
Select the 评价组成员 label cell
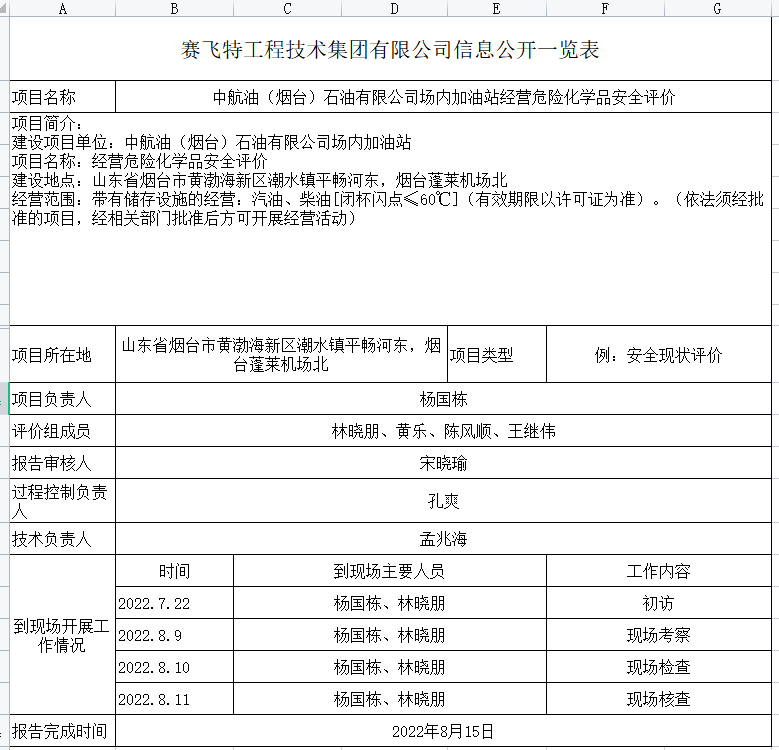click(63, 431)
